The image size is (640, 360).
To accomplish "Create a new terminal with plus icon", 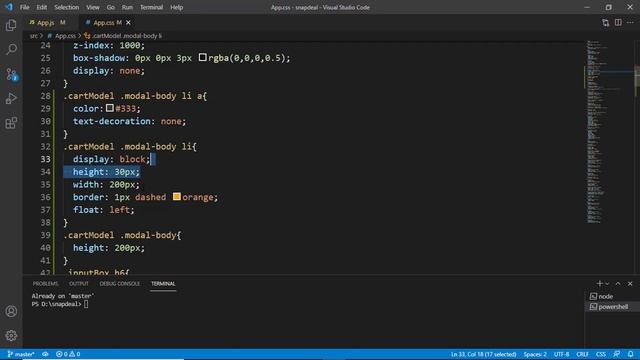I will point(599,283).
